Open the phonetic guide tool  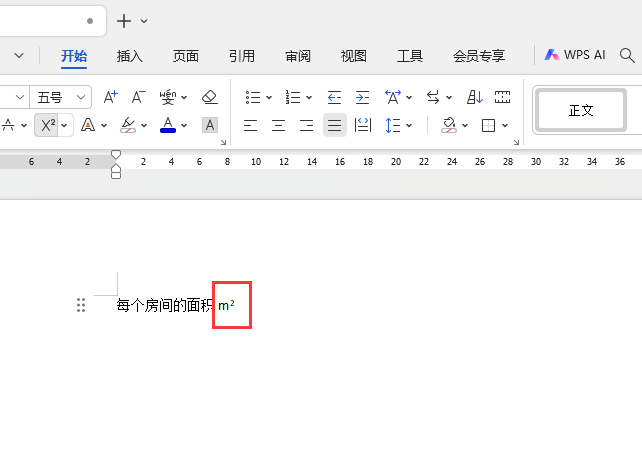tap(168, 97)
